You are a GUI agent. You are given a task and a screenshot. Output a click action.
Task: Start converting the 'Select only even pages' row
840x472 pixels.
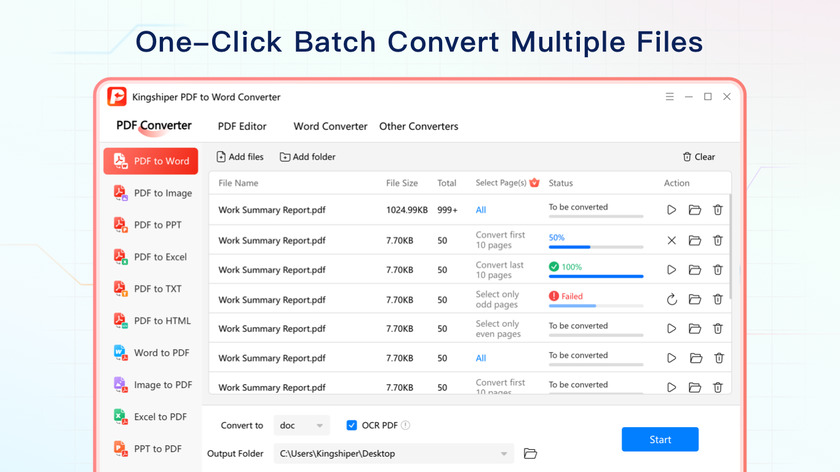pyautogui.click(x=671, y=328)
